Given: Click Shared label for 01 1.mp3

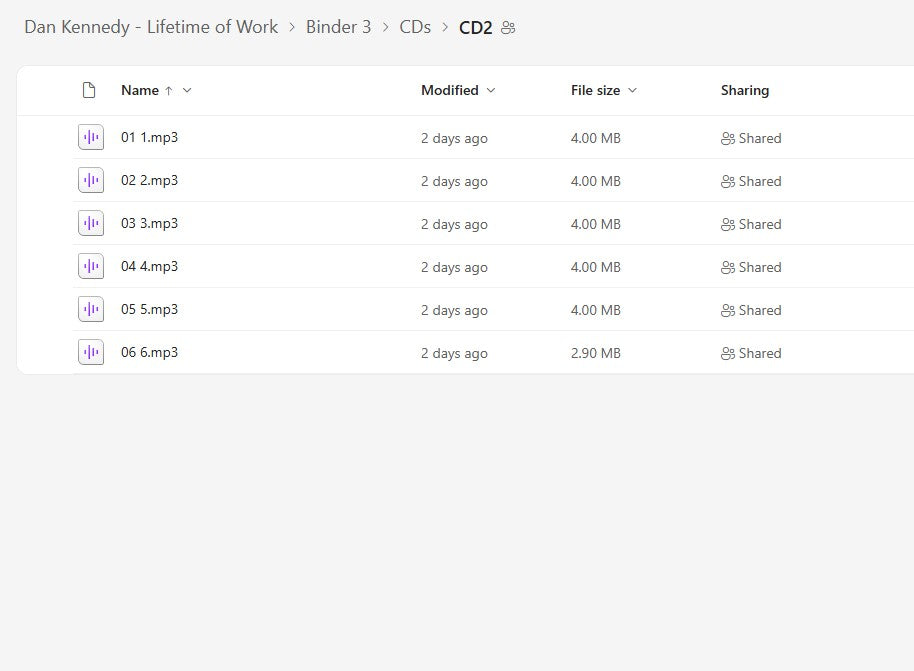Looking at the screenshot, I should (x=760, y=139).
